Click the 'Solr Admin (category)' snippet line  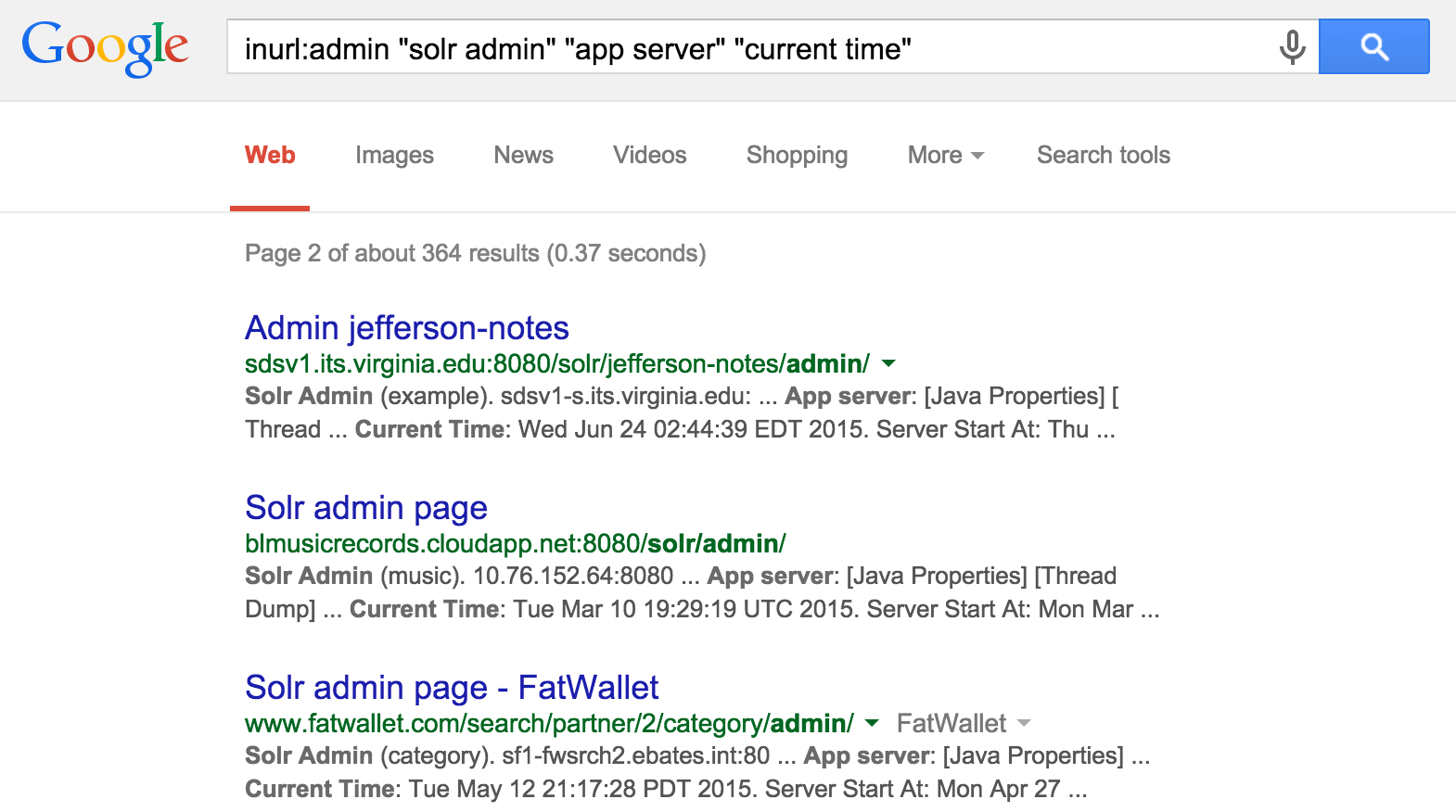click(x=697, y=755)
